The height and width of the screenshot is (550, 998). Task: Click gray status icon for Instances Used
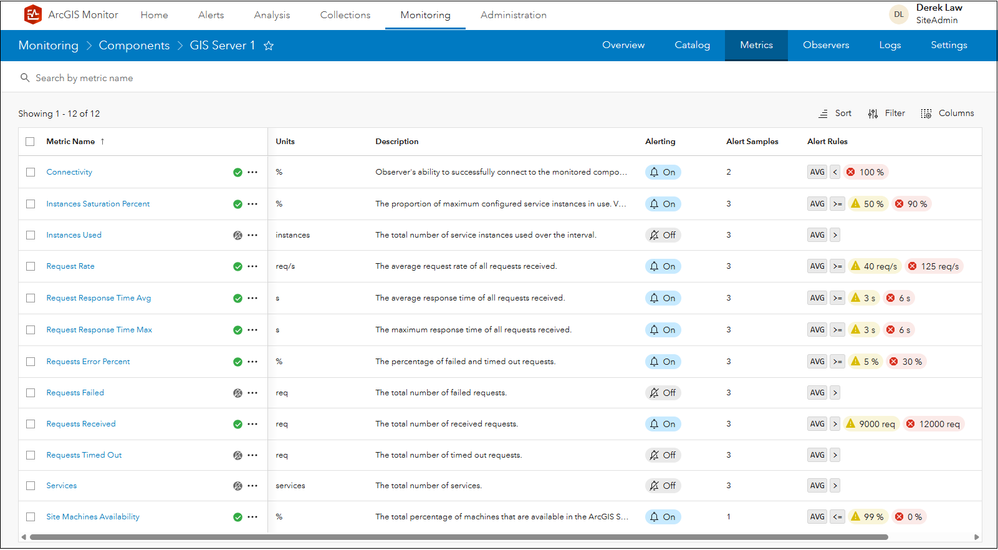click(x=237, y=236)
